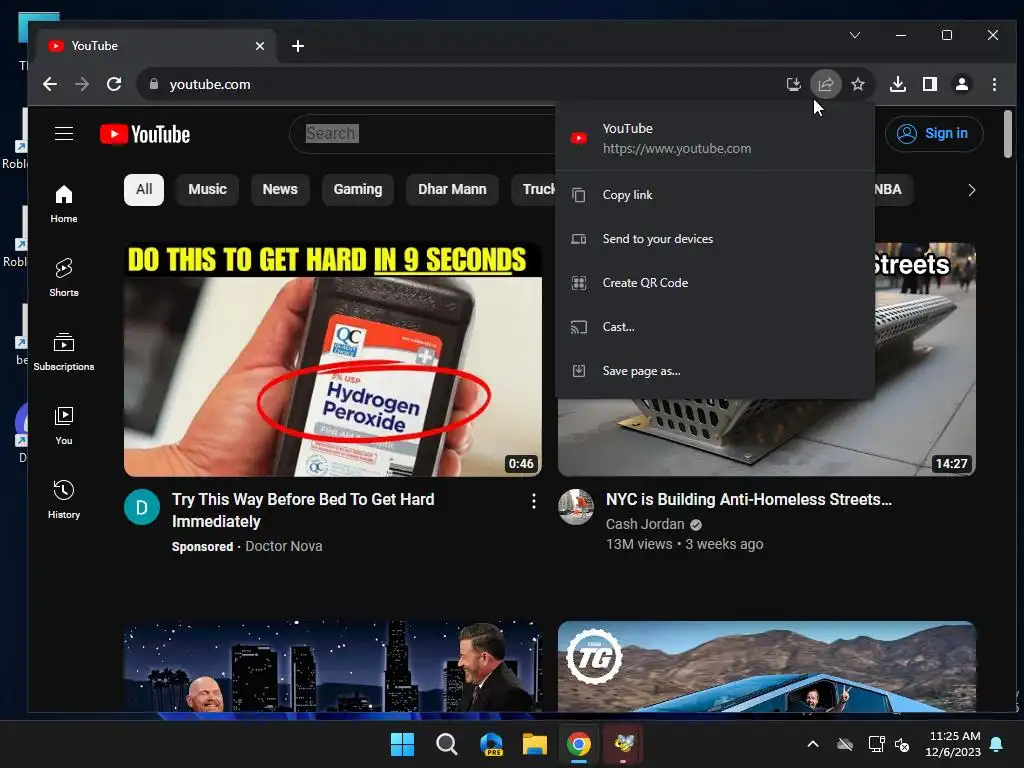Open Shorts in YouTube sidebar
The image size is (1024, 768).
point(63,278)
